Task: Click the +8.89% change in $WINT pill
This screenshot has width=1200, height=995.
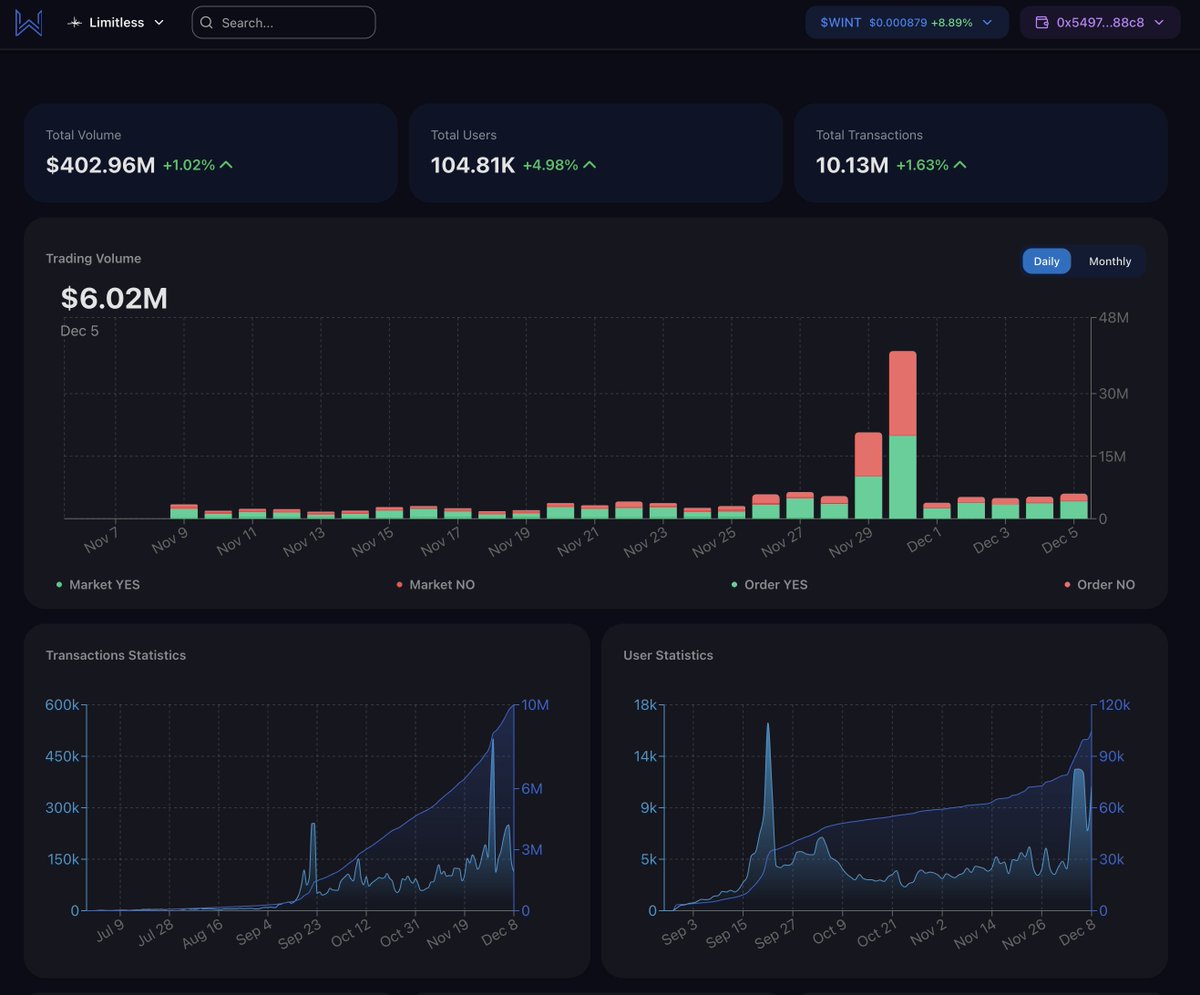Action: tap(951, 22)
